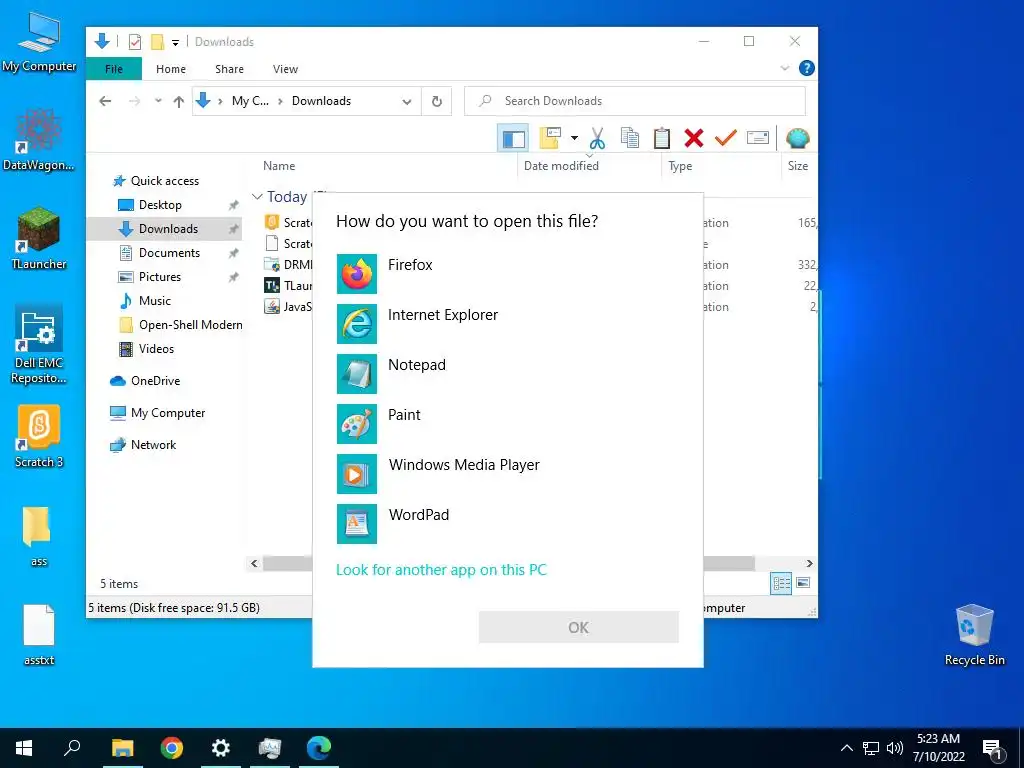
Task: Open the File tab in Explorer
Action: point(114,69)
